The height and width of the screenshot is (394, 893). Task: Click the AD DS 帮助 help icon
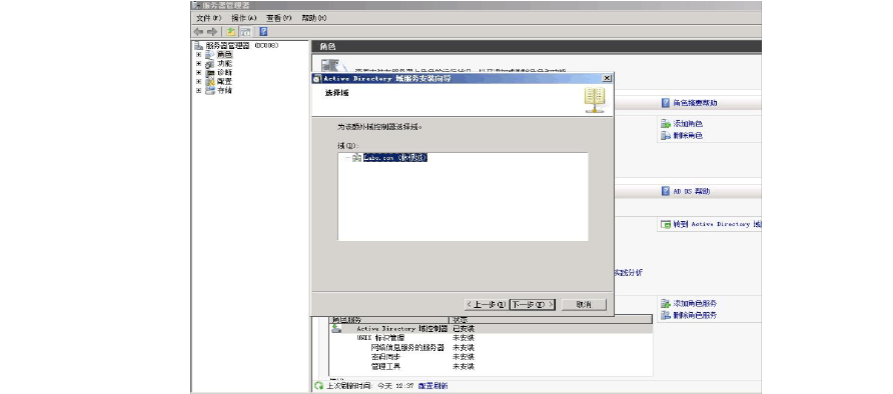coord(665,191)
